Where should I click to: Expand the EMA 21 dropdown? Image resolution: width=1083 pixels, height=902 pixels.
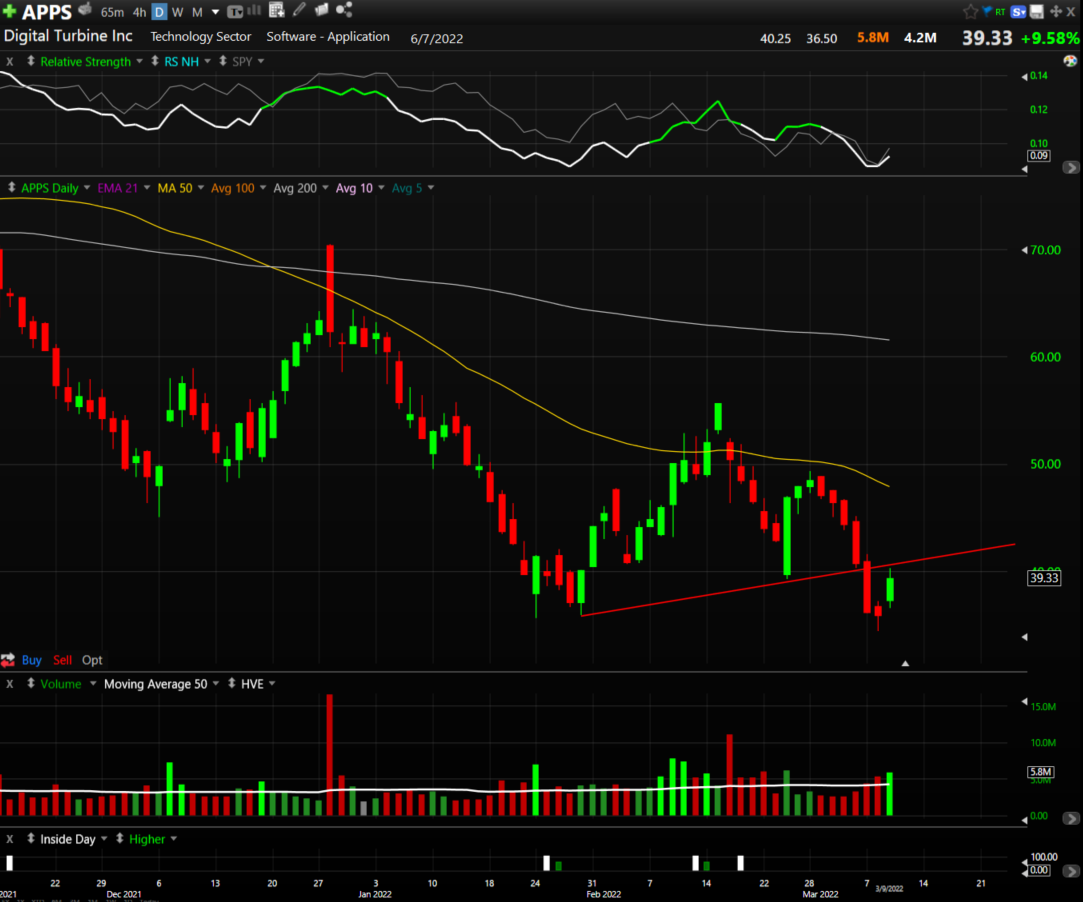[147, 188]
